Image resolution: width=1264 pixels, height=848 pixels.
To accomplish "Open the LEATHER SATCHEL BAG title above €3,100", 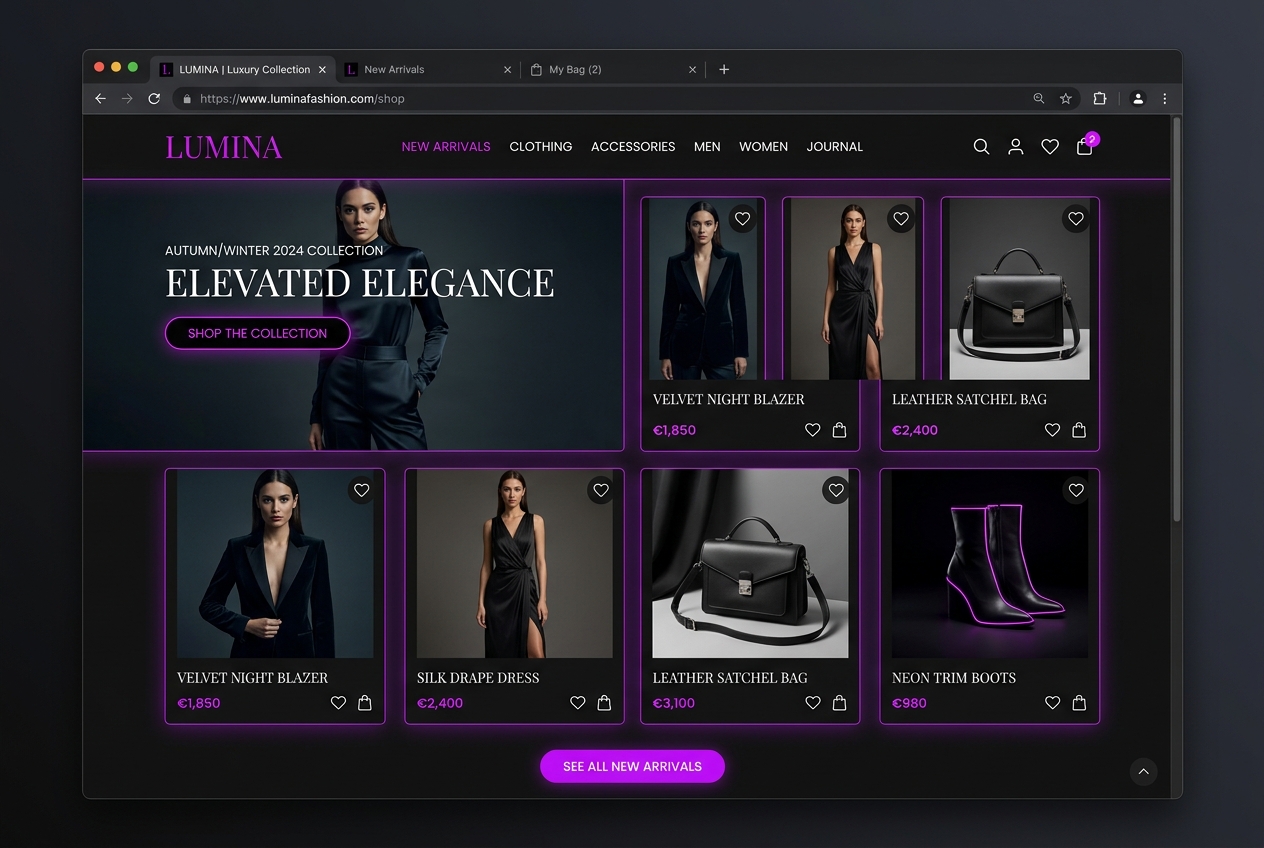I will click(730, 678).
